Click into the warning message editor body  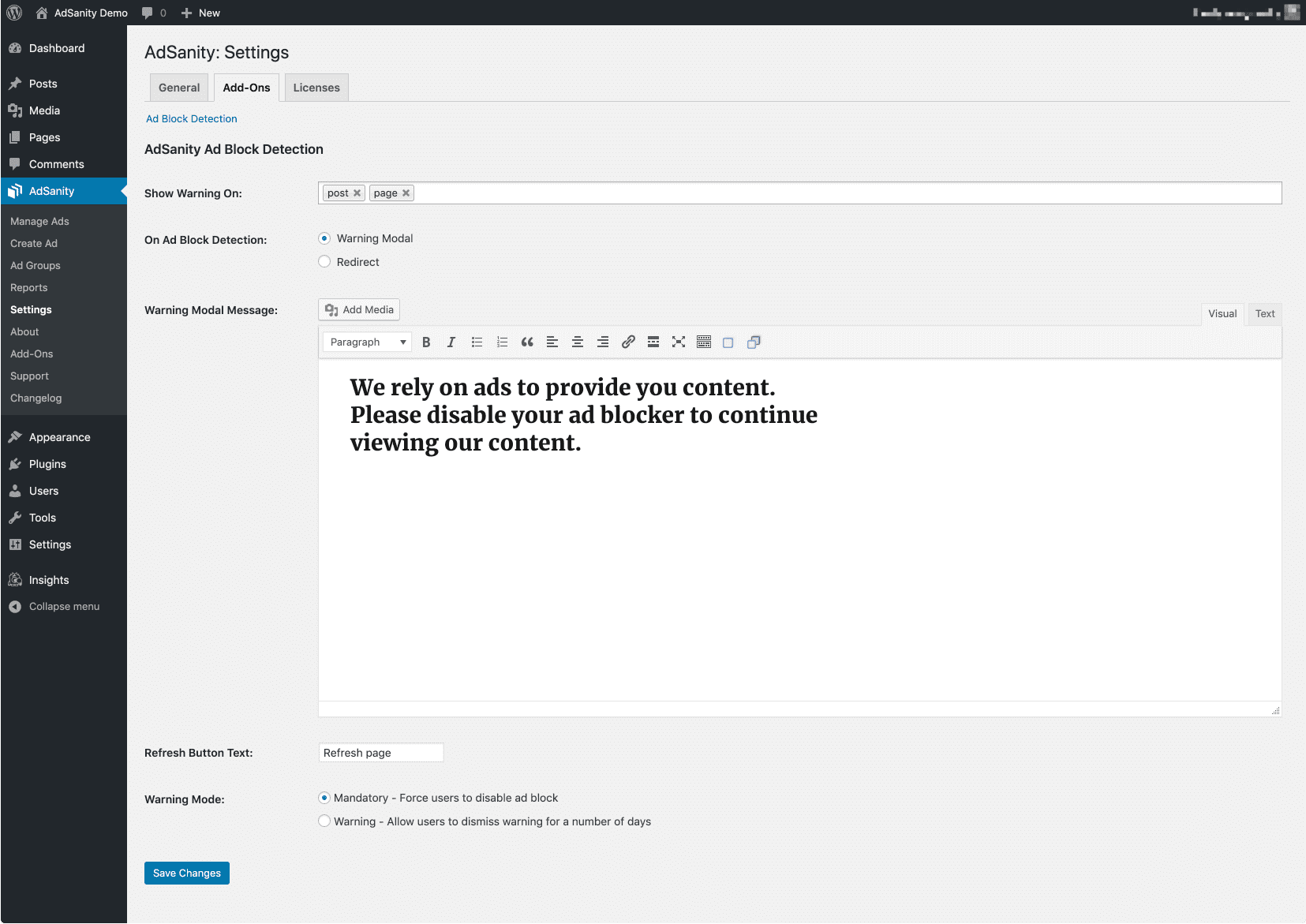800,530
